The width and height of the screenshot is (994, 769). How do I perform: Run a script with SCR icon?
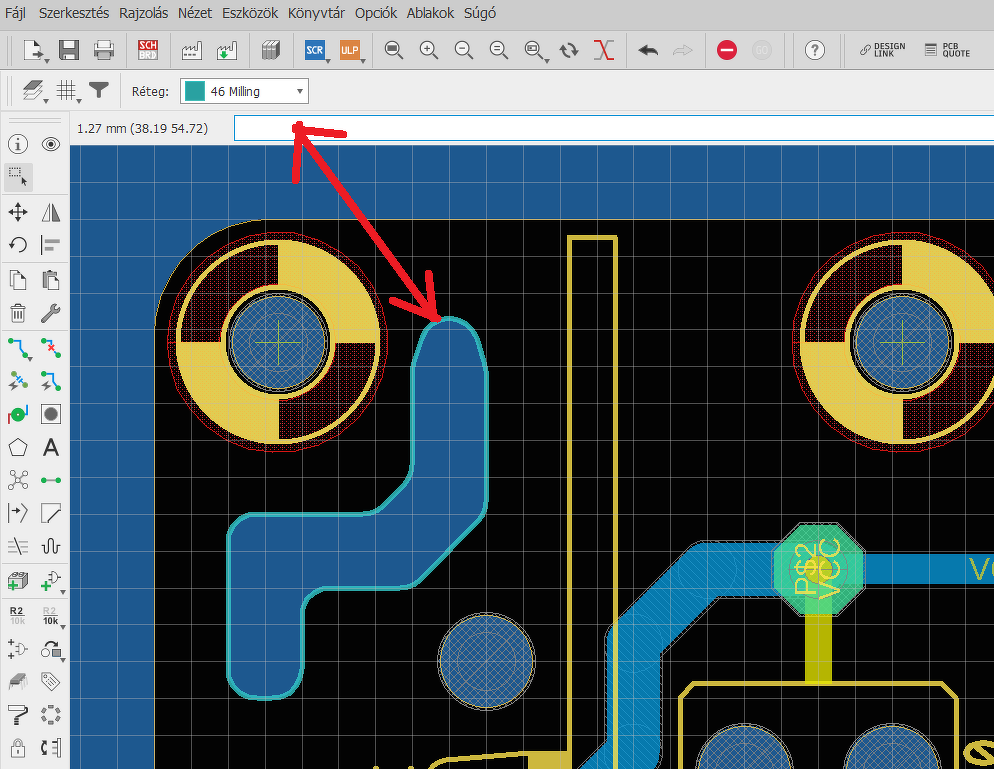click(314, 50)
